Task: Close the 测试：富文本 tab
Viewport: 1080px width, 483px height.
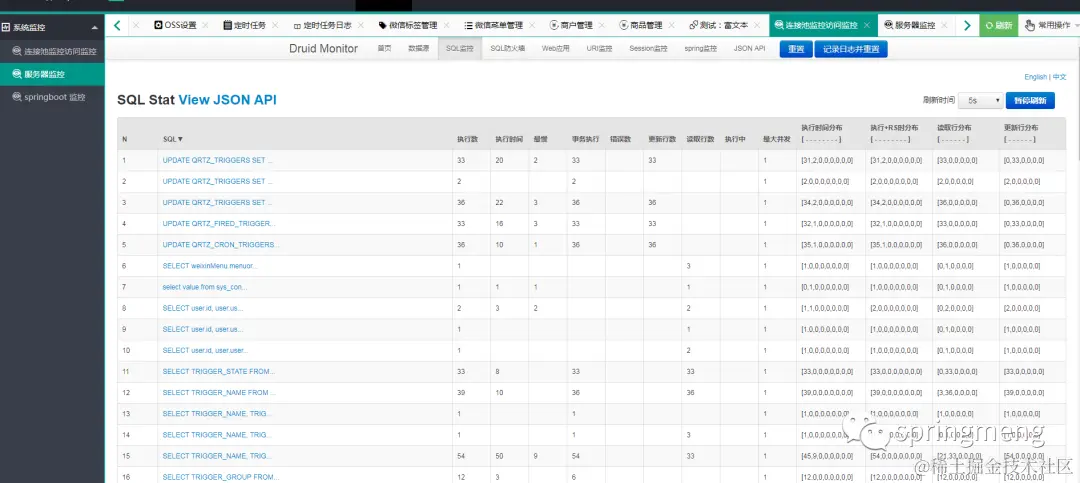Action: click(x=758, y=25)
